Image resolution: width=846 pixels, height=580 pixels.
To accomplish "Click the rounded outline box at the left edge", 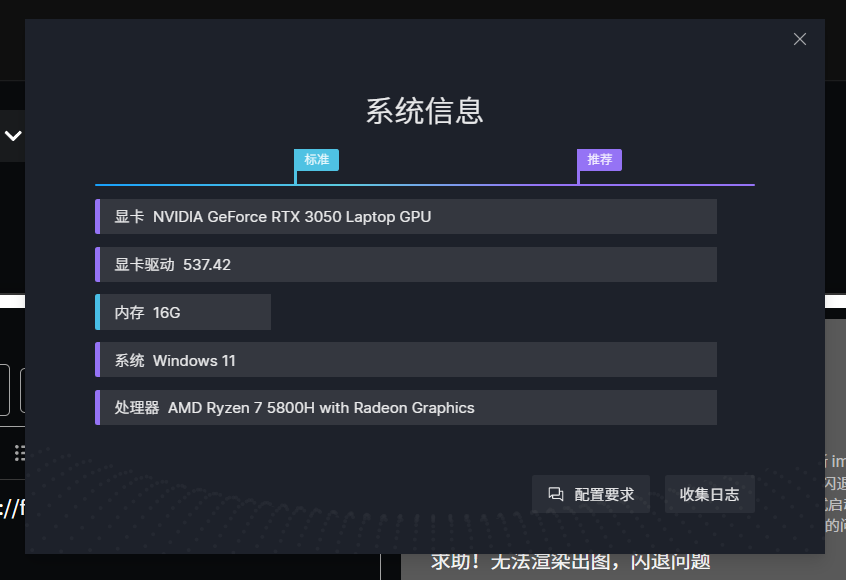I will 5,390.
